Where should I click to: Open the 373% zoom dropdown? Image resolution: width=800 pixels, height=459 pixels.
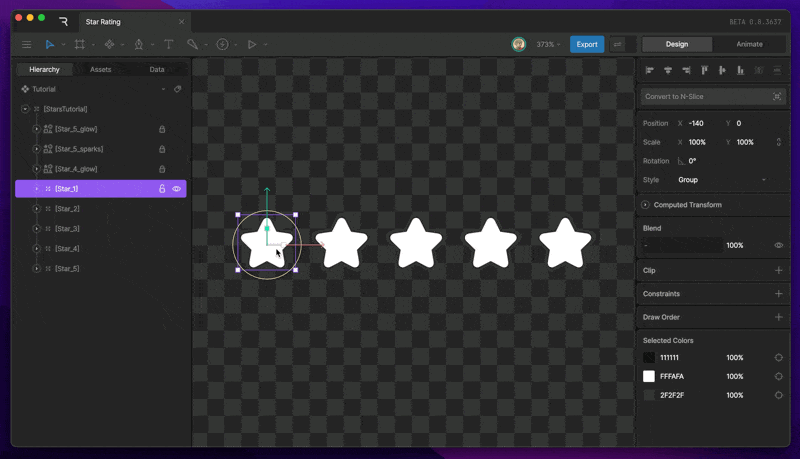point(548,44)
